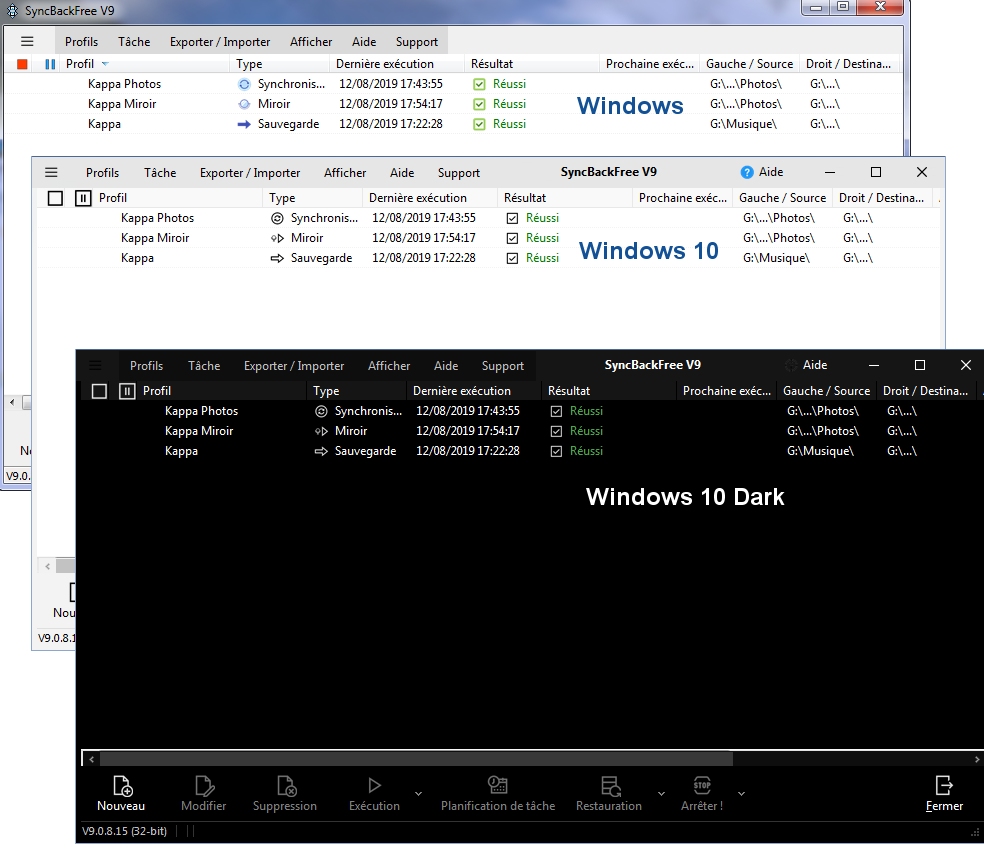
Task: Open Profils menu in dark window
Action: click(146, 366)
